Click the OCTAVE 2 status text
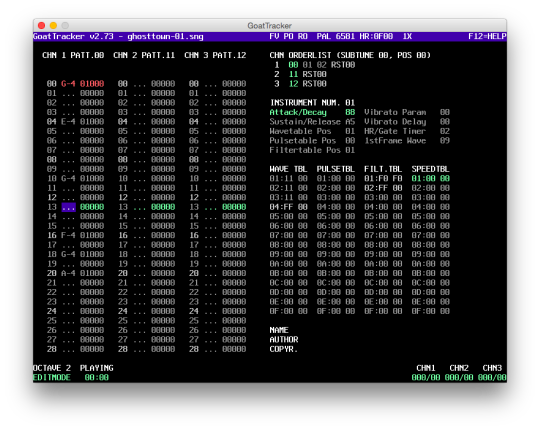The width and height of the screenshot is (540, 430). point(52,368)
